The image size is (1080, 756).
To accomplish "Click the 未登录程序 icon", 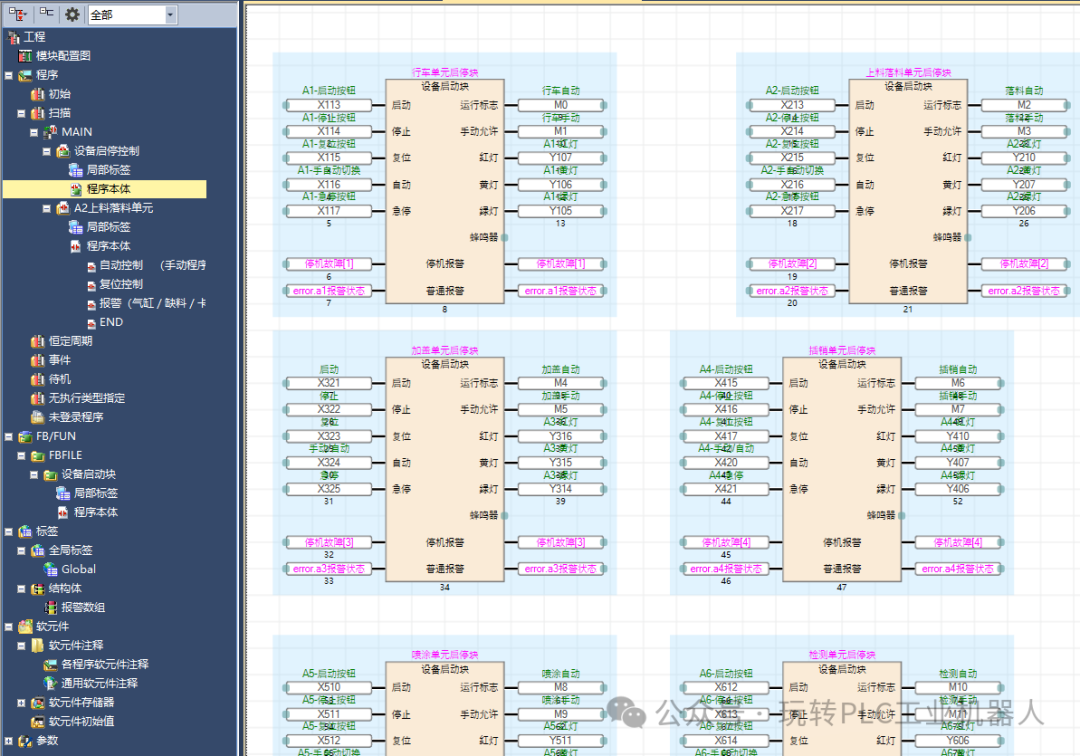I will click(x=38, y=417).
